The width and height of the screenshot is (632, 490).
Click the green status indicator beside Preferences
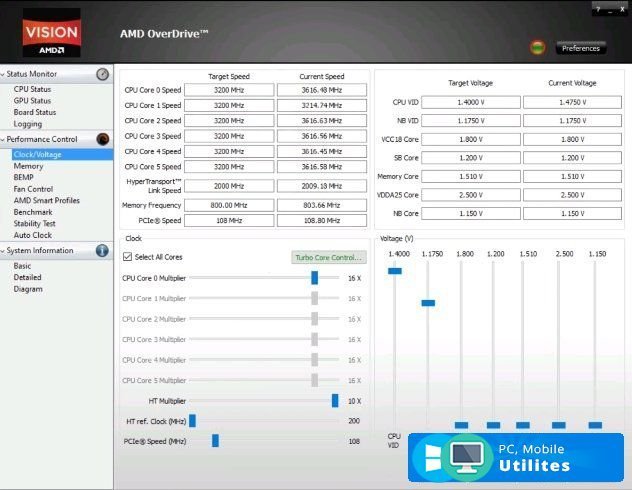click(537, 48)
